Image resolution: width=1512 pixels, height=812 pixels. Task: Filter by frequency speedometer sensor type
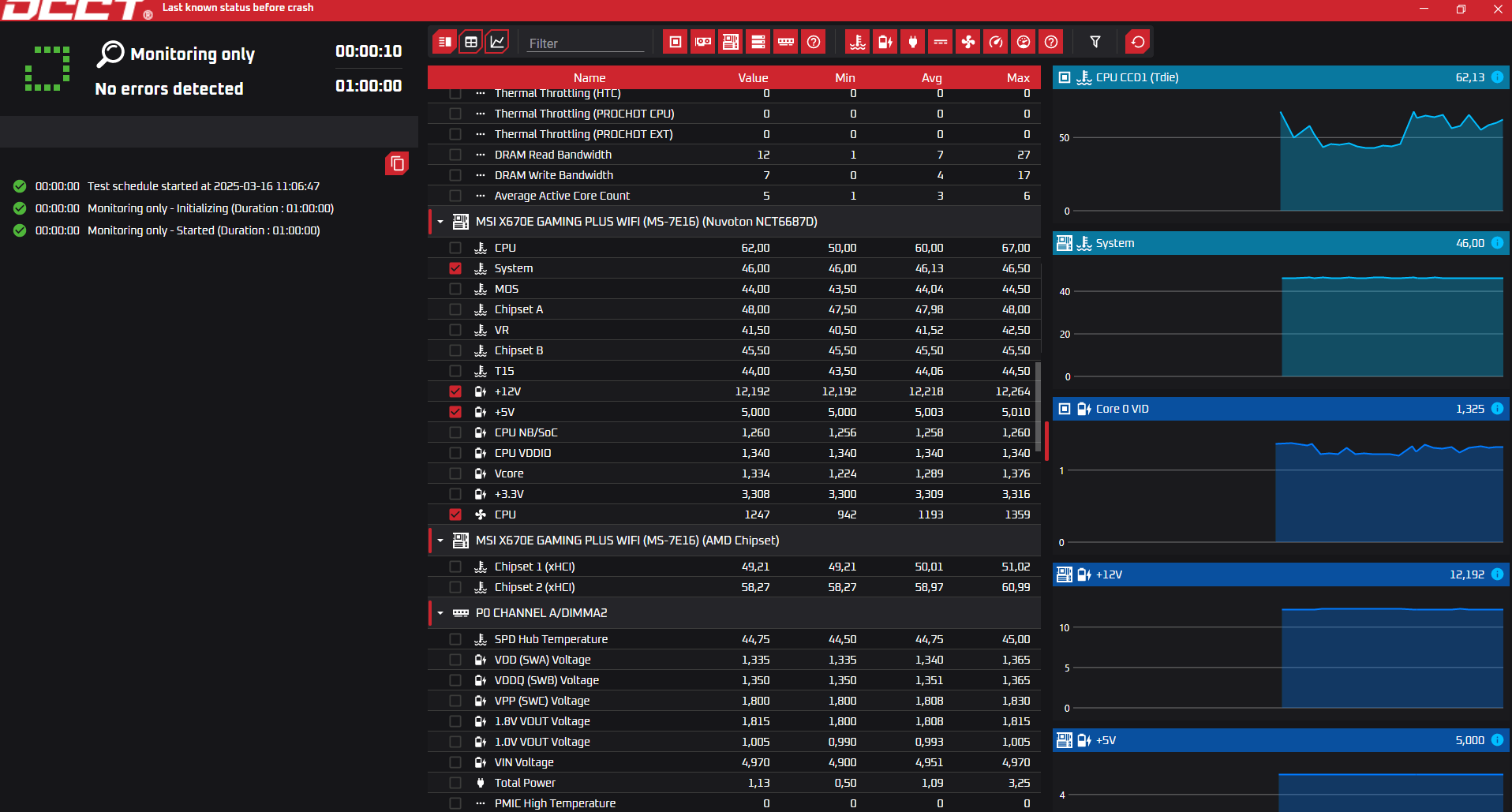(x=996, y=42)
